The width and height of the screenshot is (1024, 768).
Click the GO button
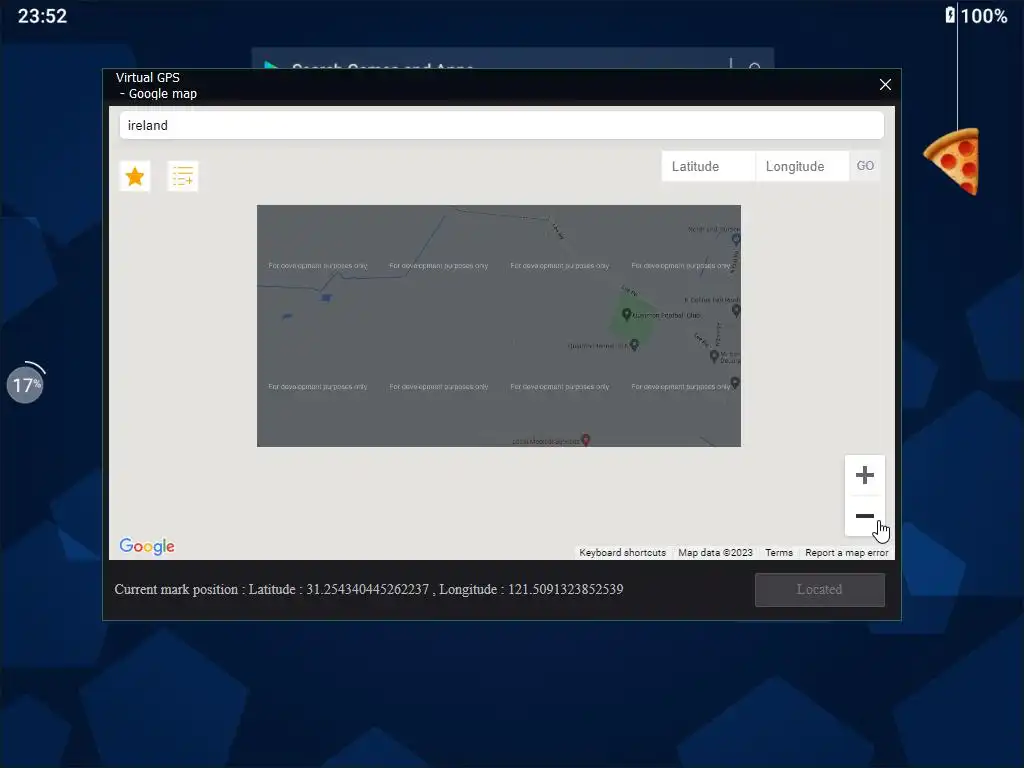(x=865, y=166)
